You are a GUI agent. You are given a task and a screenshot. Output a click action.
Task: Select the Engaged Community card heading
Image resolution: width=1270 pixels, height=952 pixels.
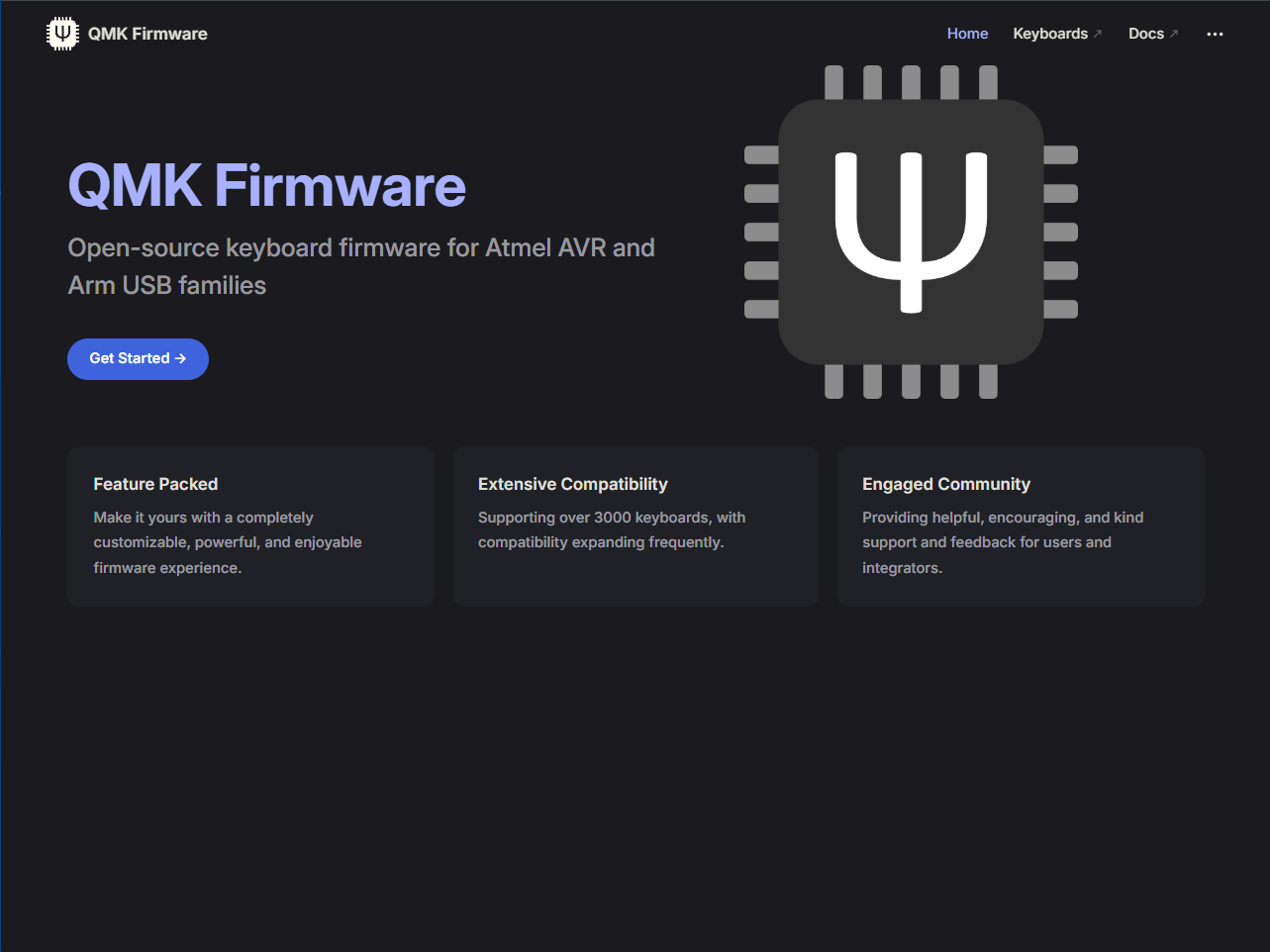[x=946, y=484]
